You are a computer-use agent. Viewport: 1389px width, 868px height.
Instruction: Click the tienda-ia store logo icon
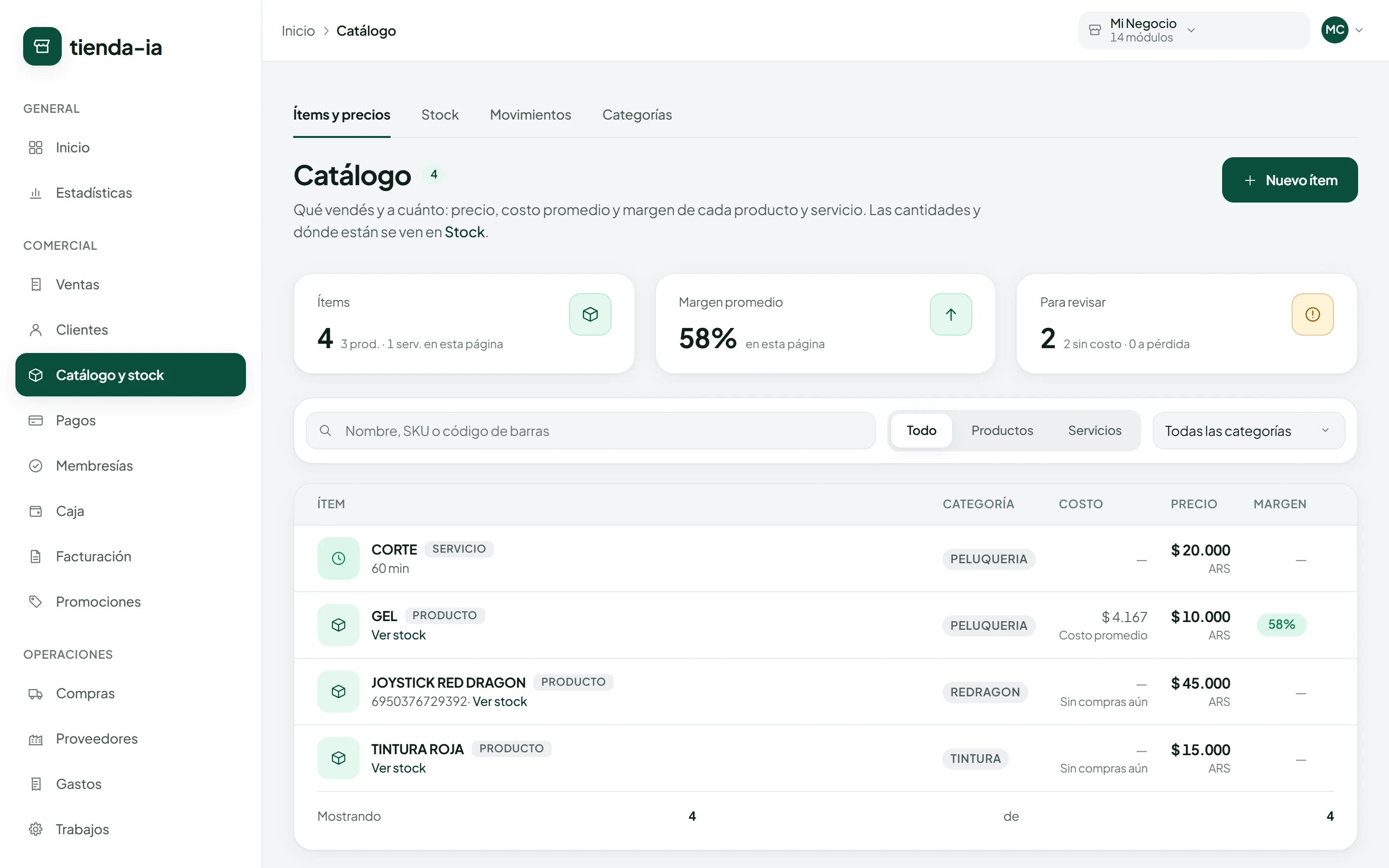coord(42,46)
